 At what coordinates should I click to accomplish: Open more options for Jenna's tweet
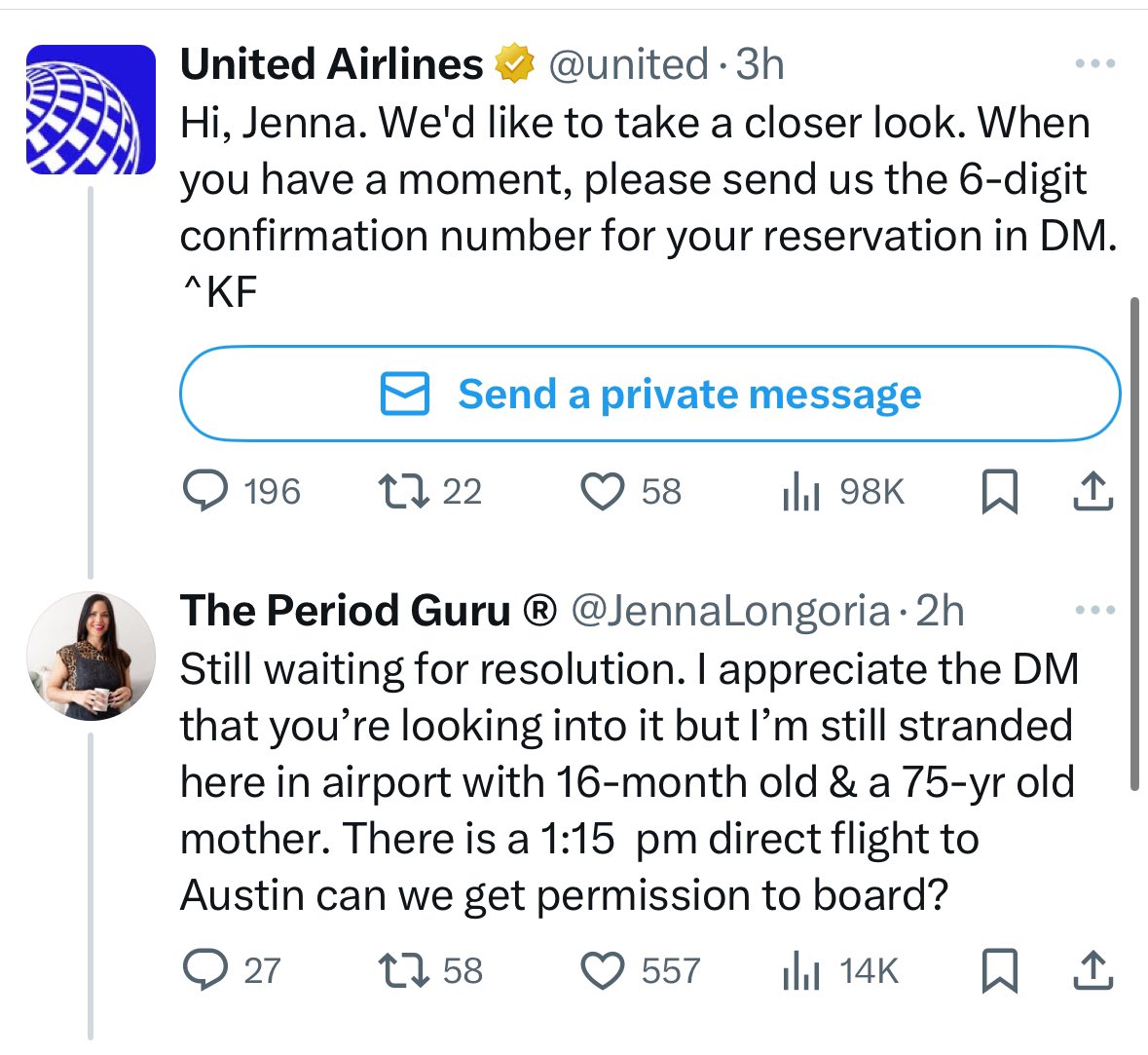point(1093,611)
